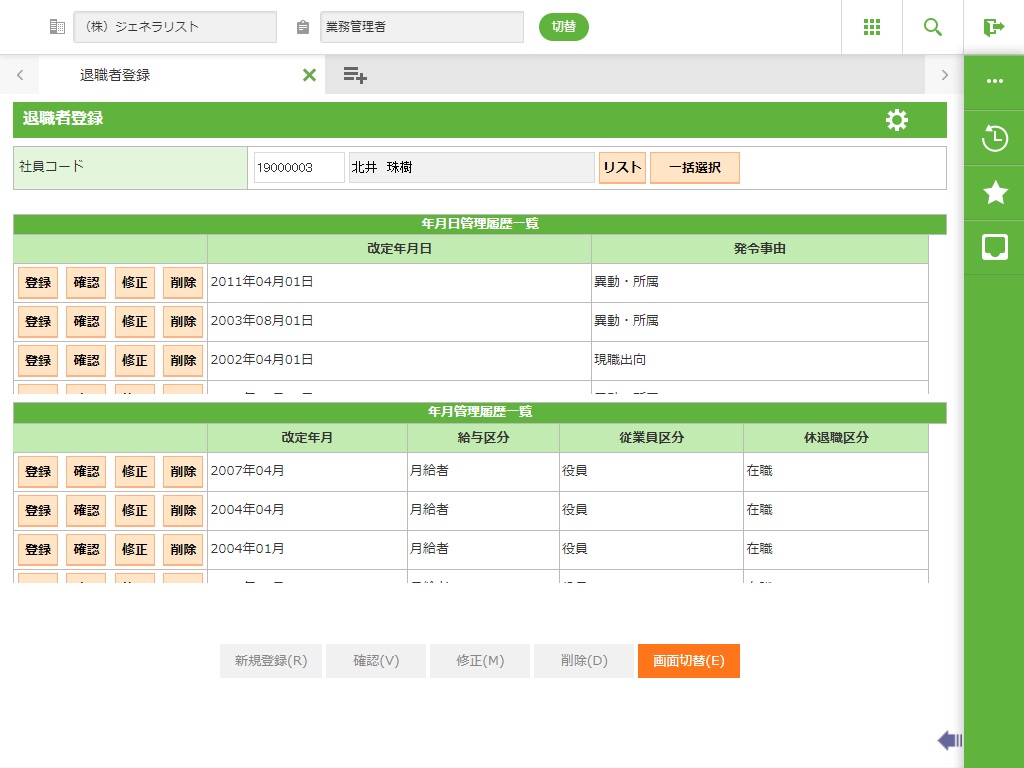Click the 社員コード input field
The height and width of the screenshot is (768, 1024).
299,168
